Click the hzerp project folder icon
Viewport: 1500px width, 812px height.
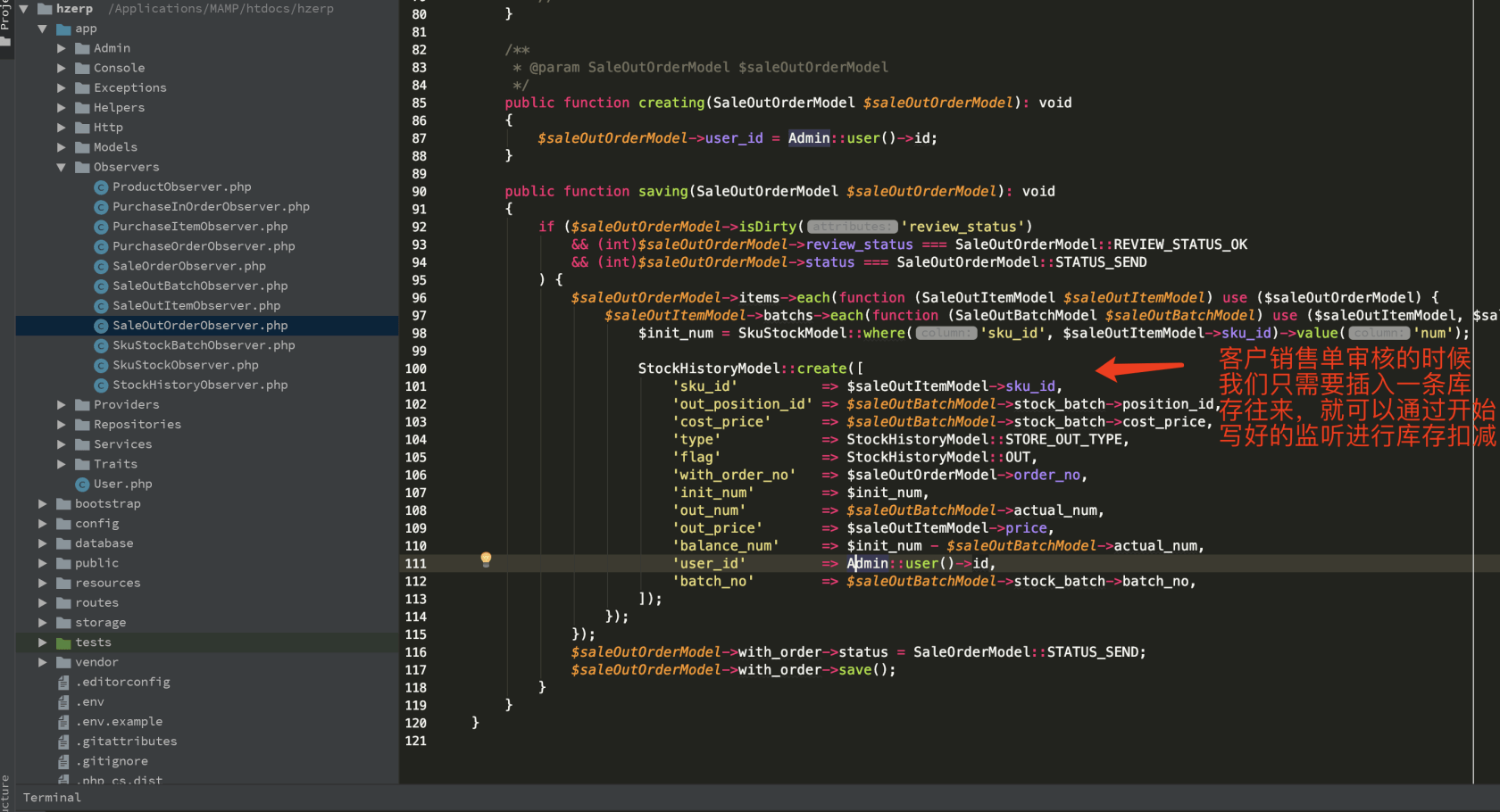(45, 9)
